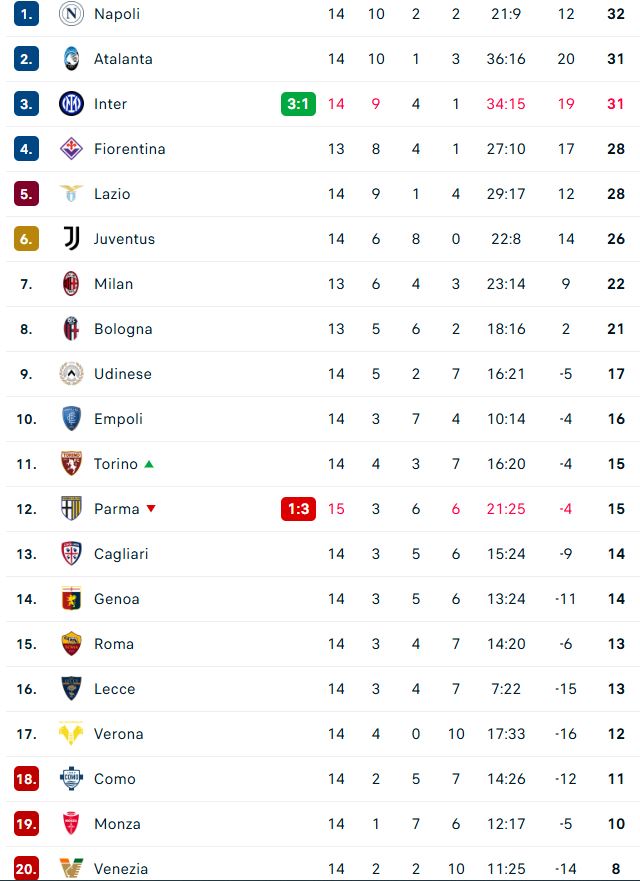Click the Verona yellow crest icon
Screen dimensions: 640x881
[71, 734]
